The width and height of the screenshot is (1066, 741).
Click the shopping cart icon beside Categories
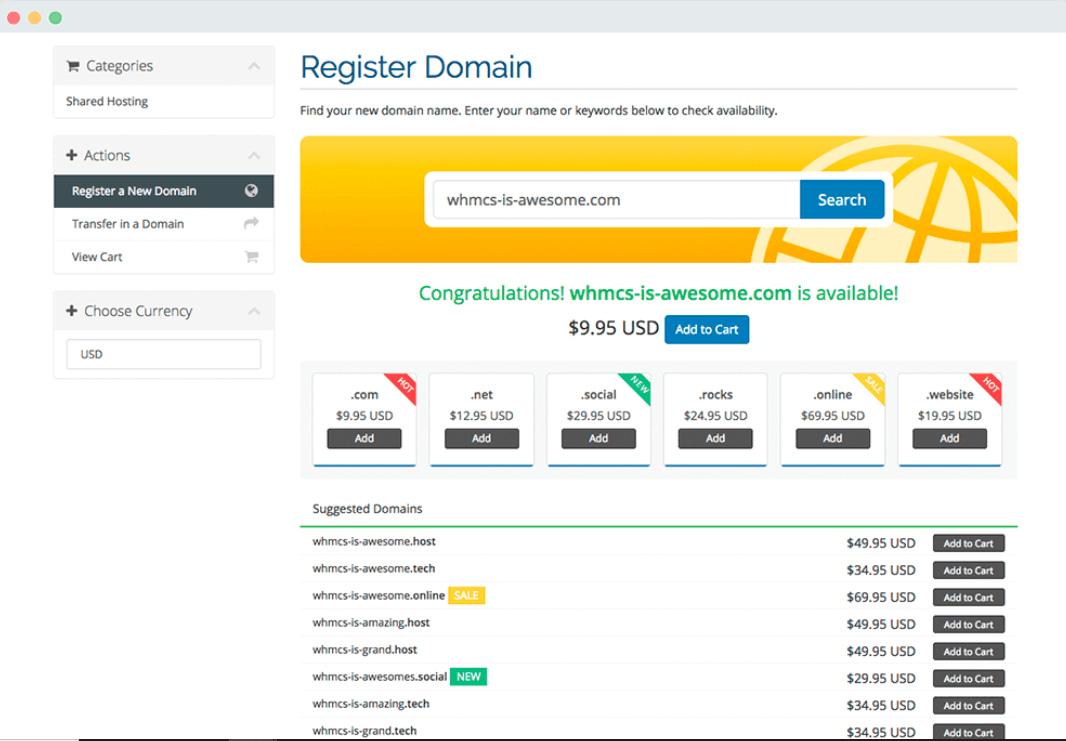73,66
